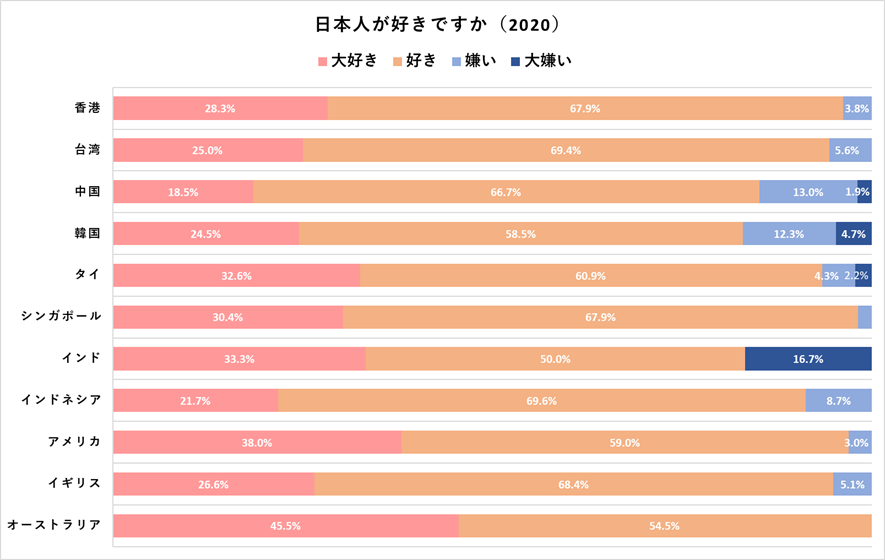Viewport: 885px width, 560px height.
Task: Select the 38.0% pink America segment
Action: point(257,443)
